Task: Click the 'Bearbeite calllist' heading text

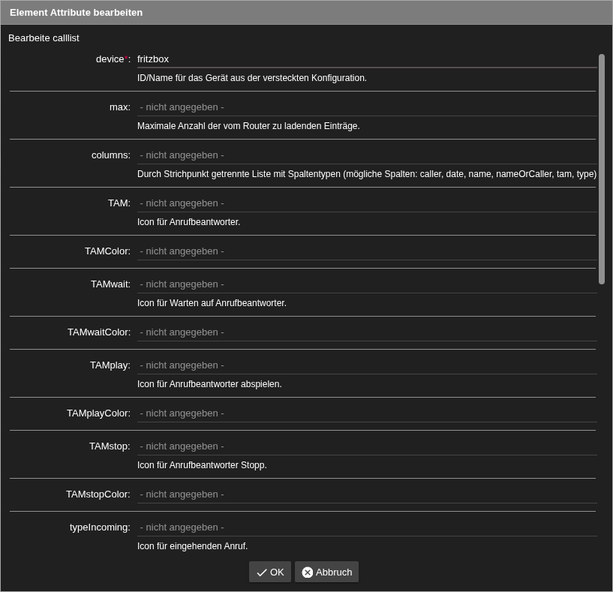Action: [x=44, y=38]
